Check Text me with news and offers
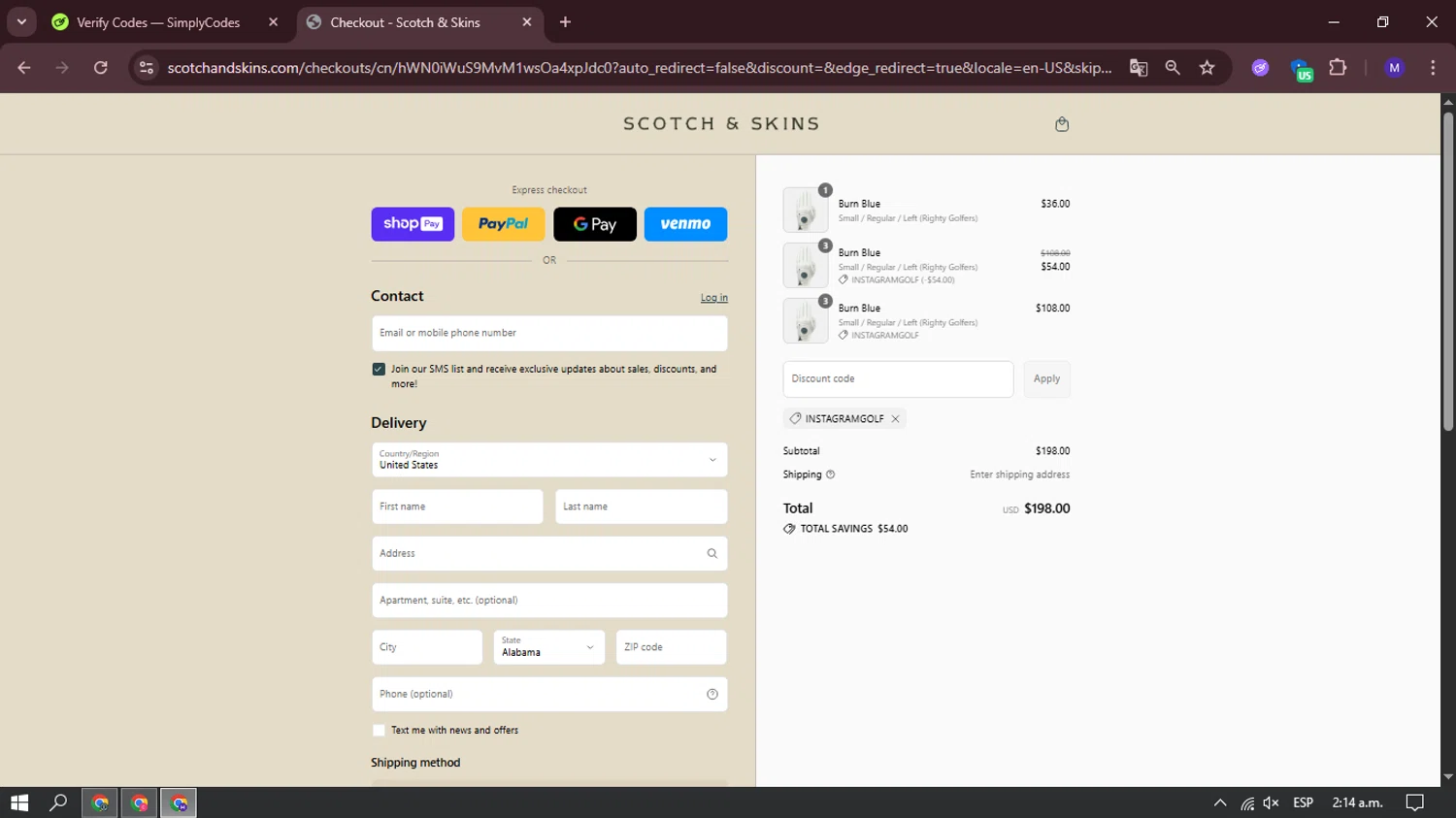Screen dimensions: 1456x818 379,731
